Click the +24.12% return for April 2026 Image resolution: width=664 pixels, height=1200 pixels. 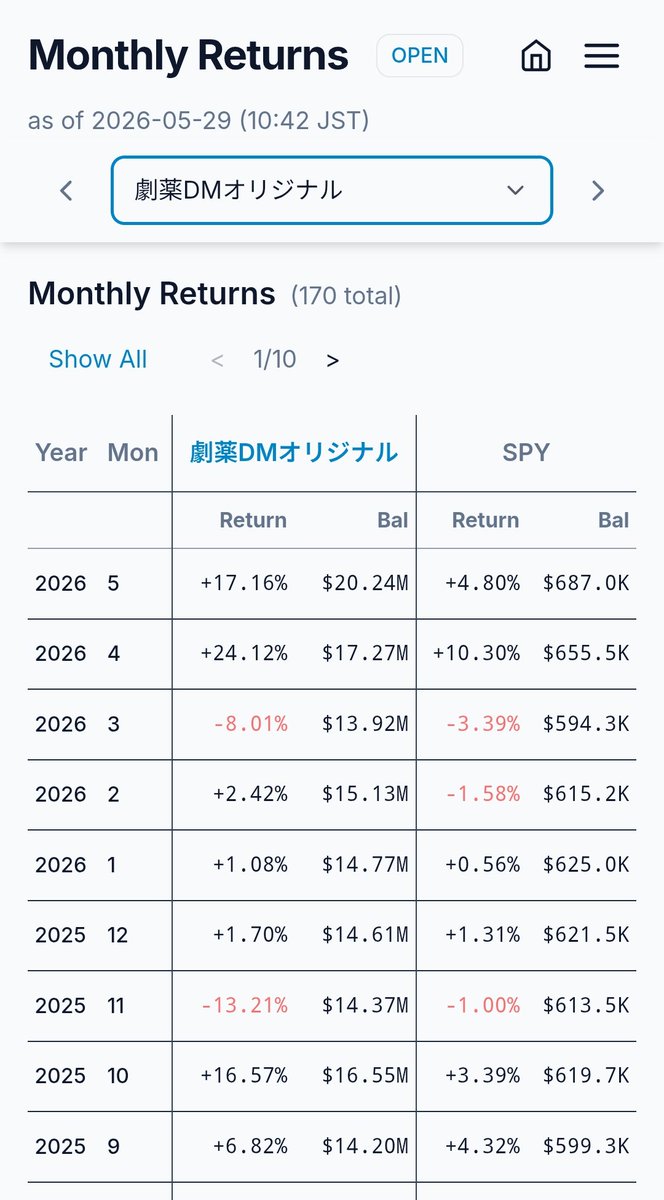244,654
